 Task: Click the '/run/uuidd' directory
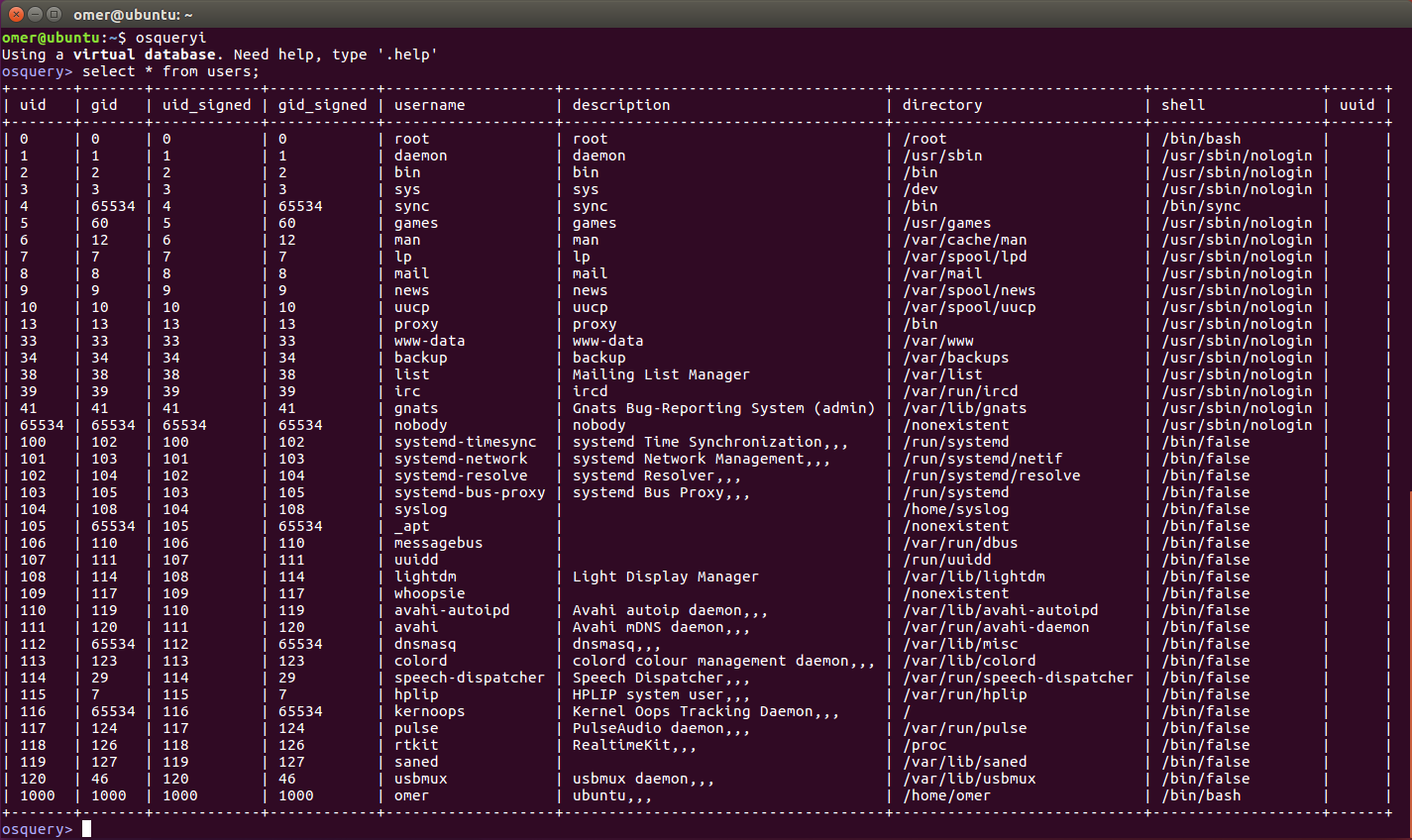point(947,560)
